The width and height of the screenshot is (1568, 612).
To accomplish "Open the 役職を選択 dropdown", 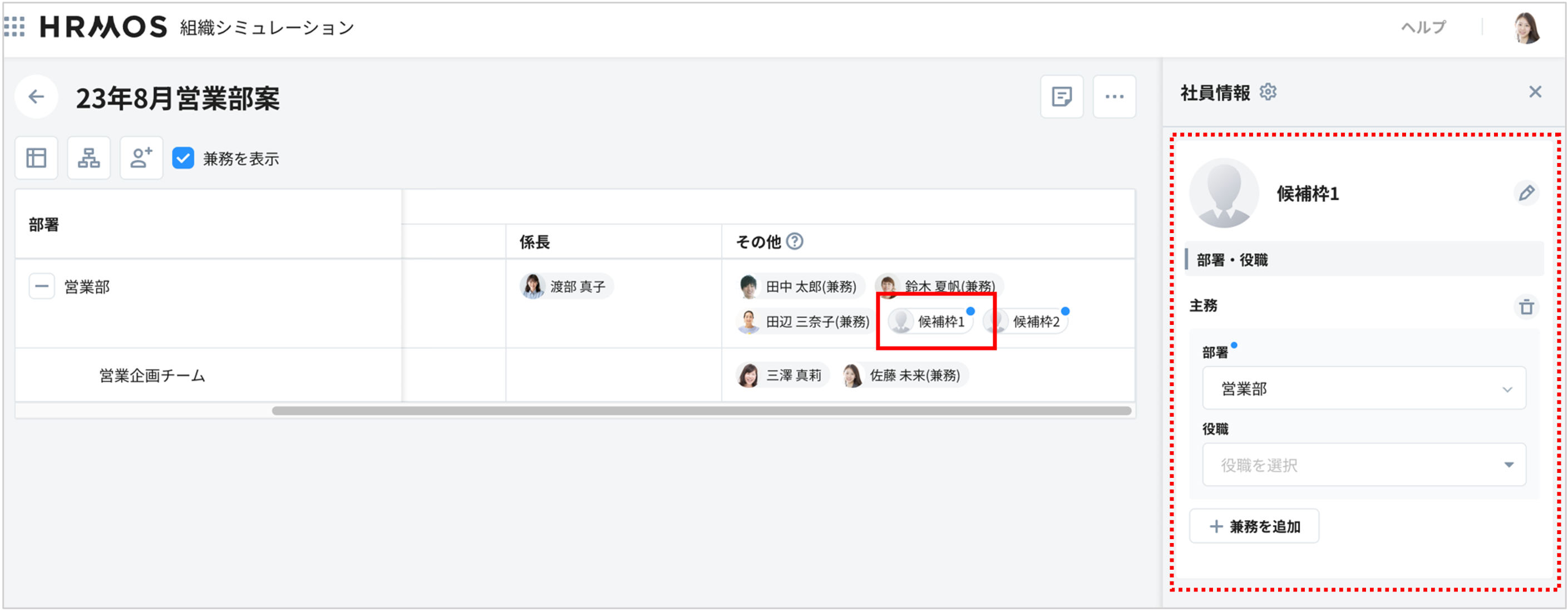I will tap(1363, 465).
